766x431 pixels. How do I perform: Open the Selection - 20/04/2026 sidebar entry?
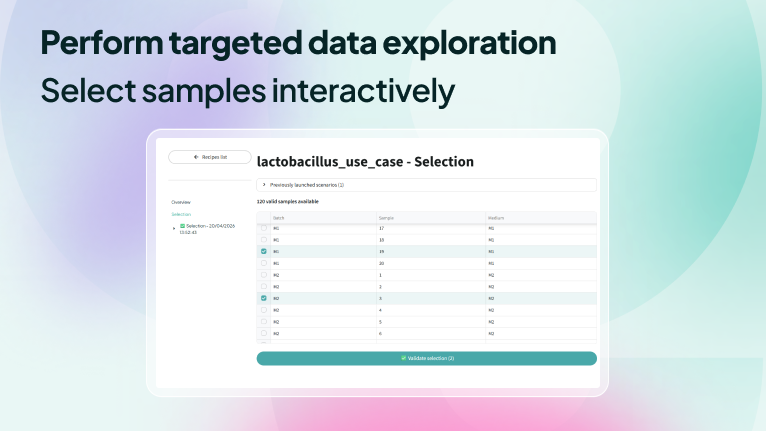(207, 229)
